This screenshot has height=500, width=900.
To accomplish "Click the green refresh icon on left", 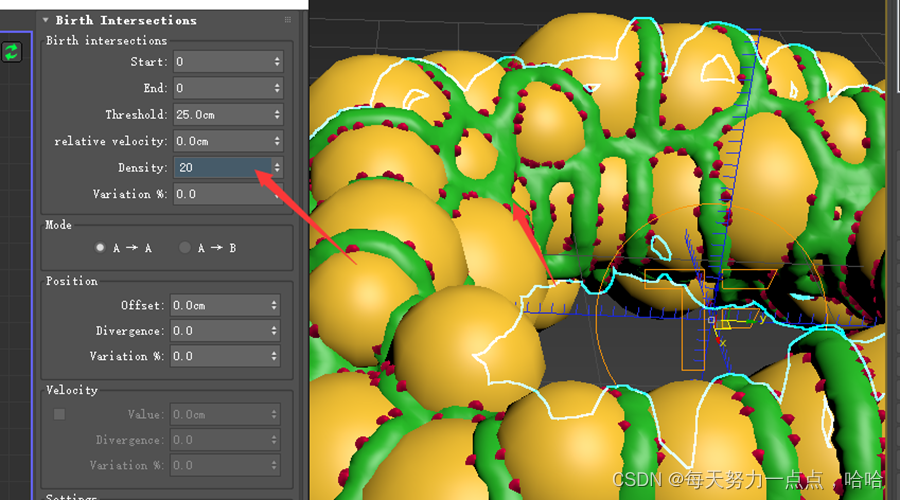I will tap(11, 52).
